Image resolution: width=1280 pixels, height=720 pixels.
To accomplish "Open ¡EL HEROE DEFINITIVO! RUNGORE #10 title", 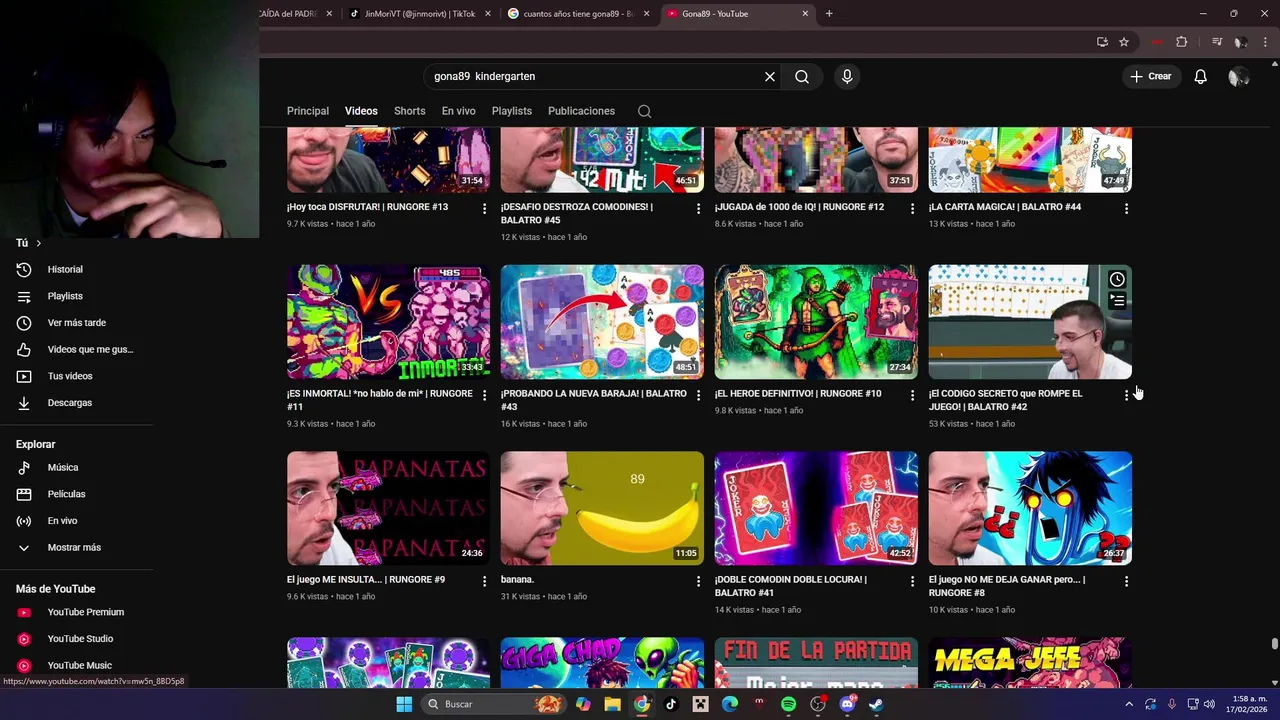I will click(798, 394).
